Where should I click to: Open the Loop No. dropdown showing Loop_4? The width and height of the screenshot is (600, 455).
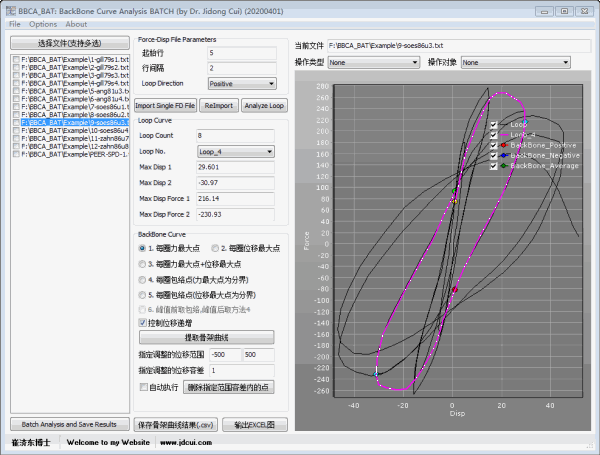(x=236, y=152)
